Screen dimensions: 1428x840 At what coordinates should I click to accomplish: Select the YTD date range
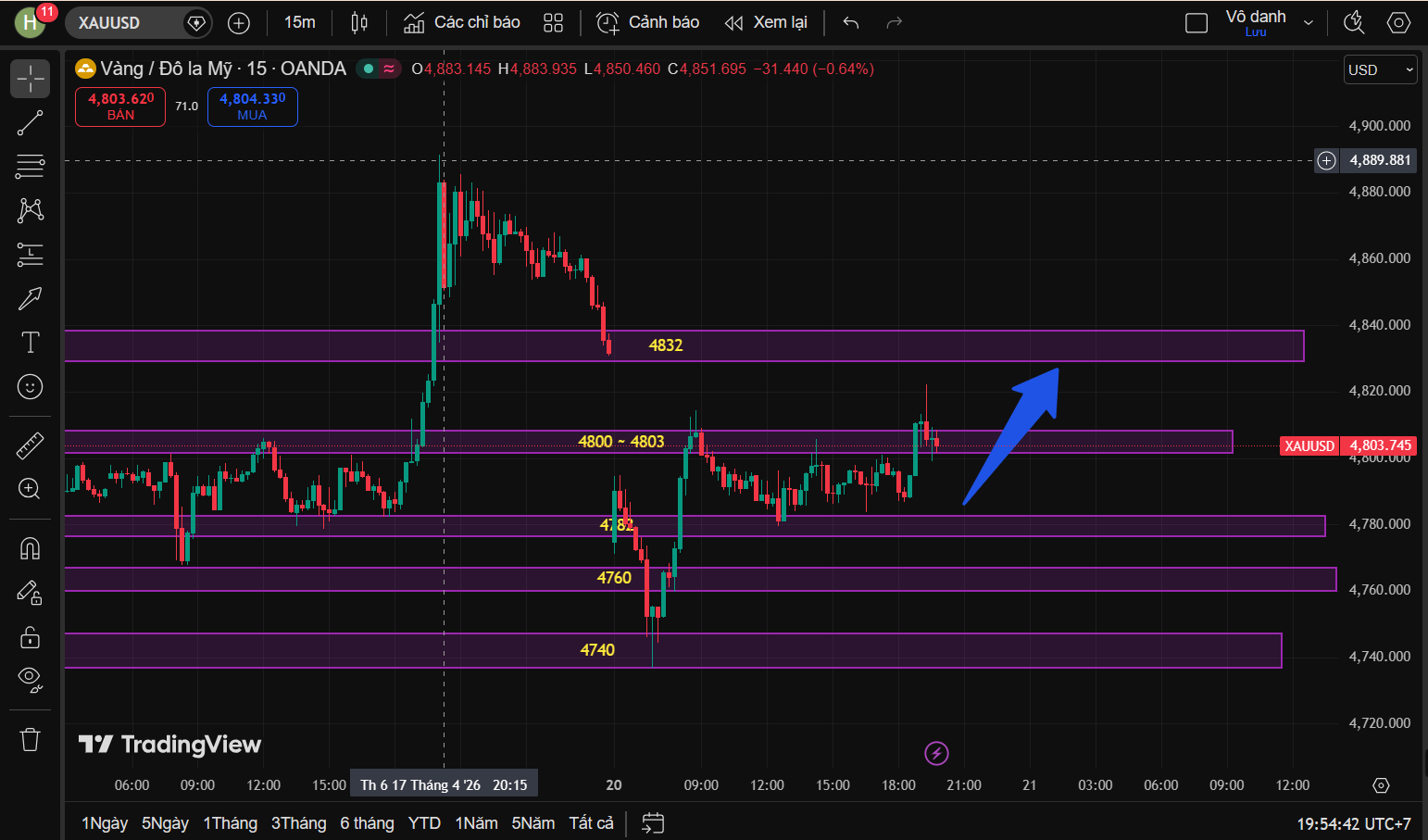click(x=424, y=823)
